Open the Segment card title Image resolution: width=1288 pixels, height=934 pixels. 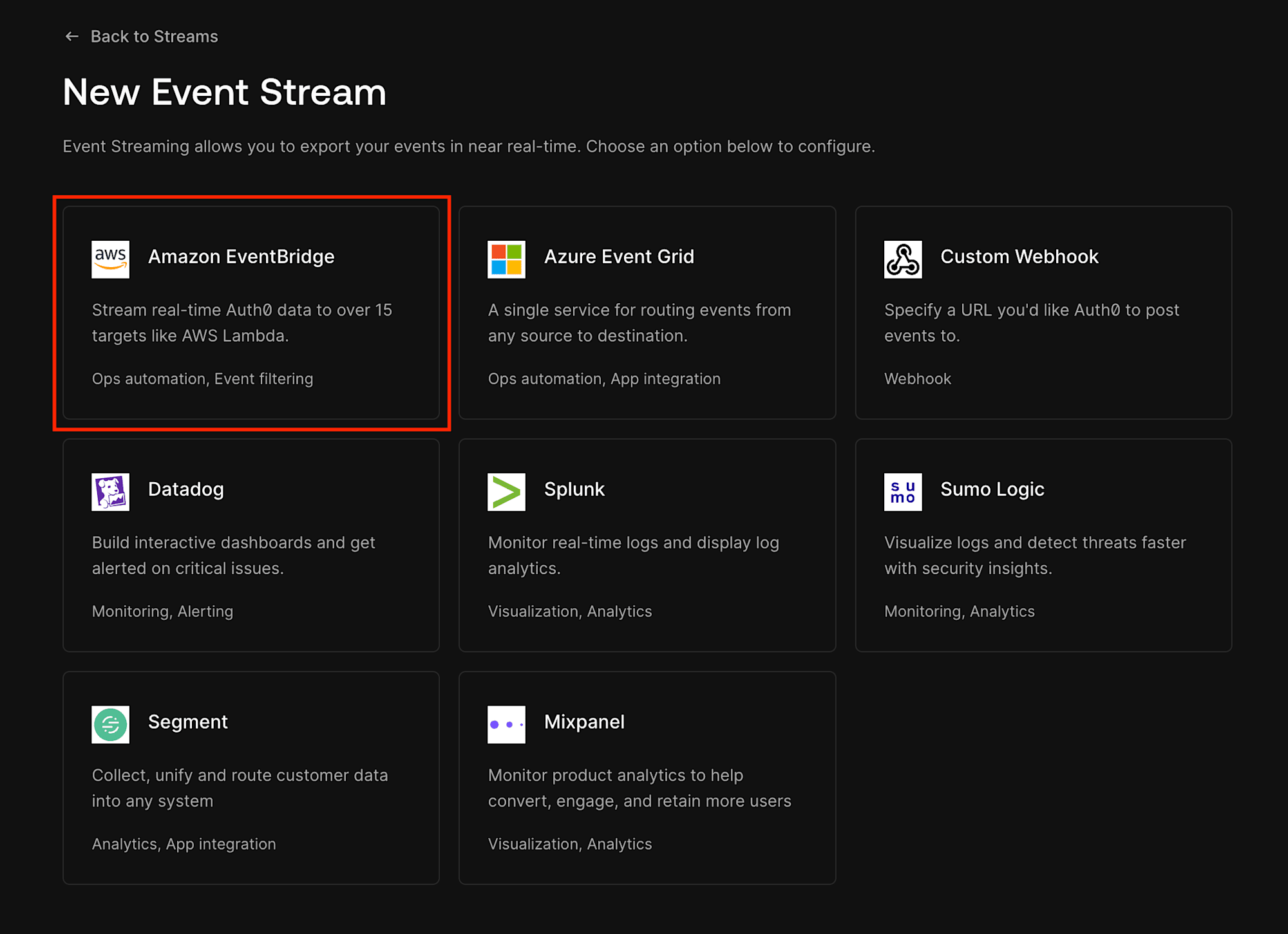[188, 722]
